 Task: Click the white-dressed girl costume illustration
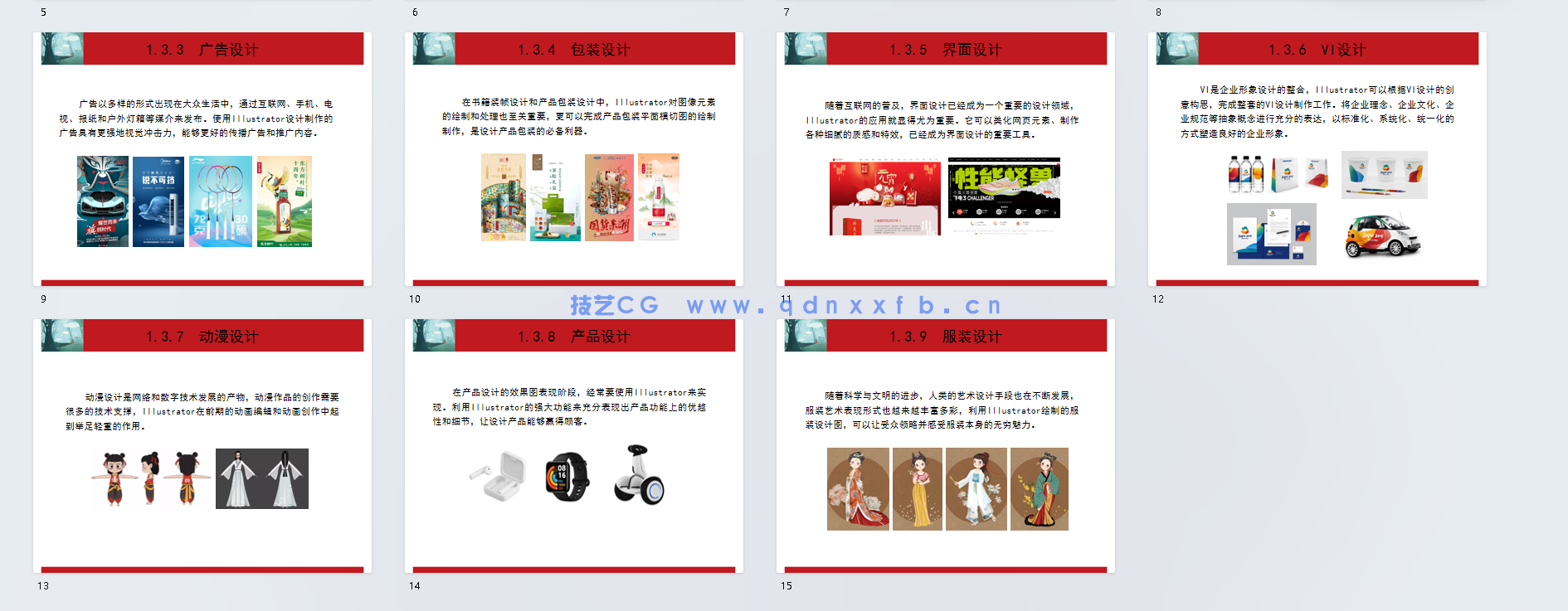pos(976,489)
